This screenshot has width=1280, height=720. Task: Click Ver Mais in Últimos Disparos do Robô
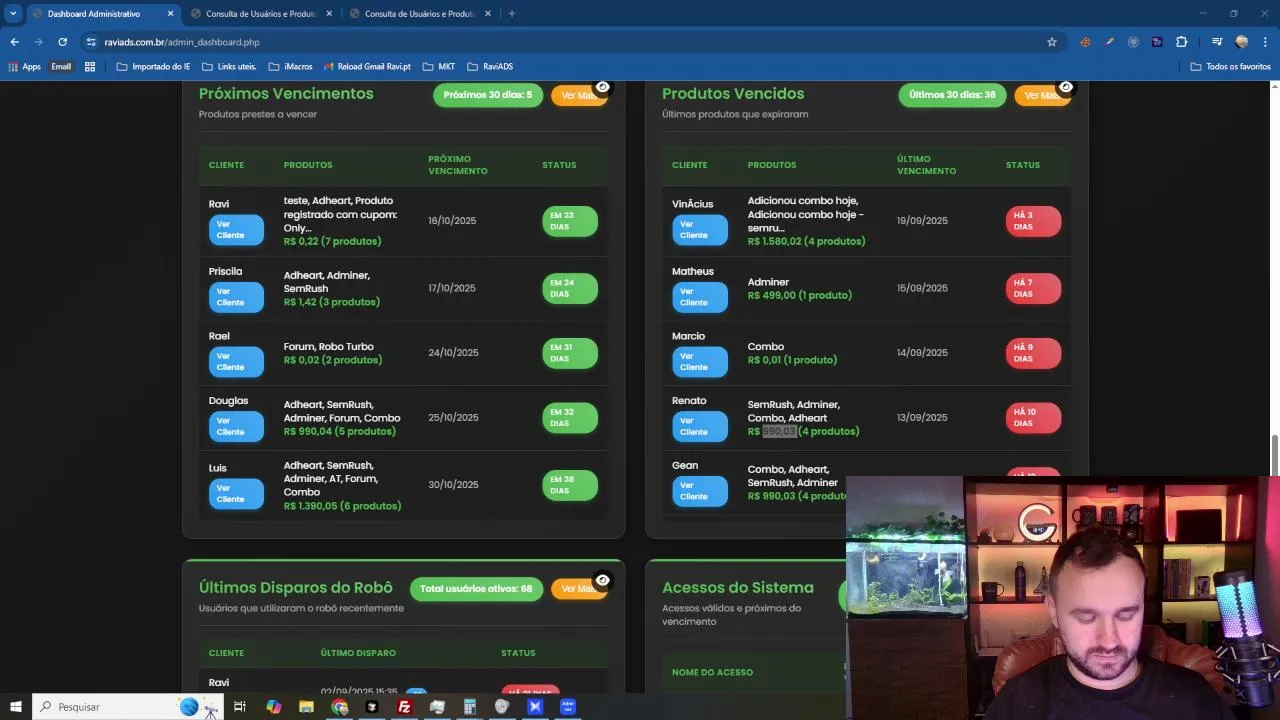coord(579,589)
